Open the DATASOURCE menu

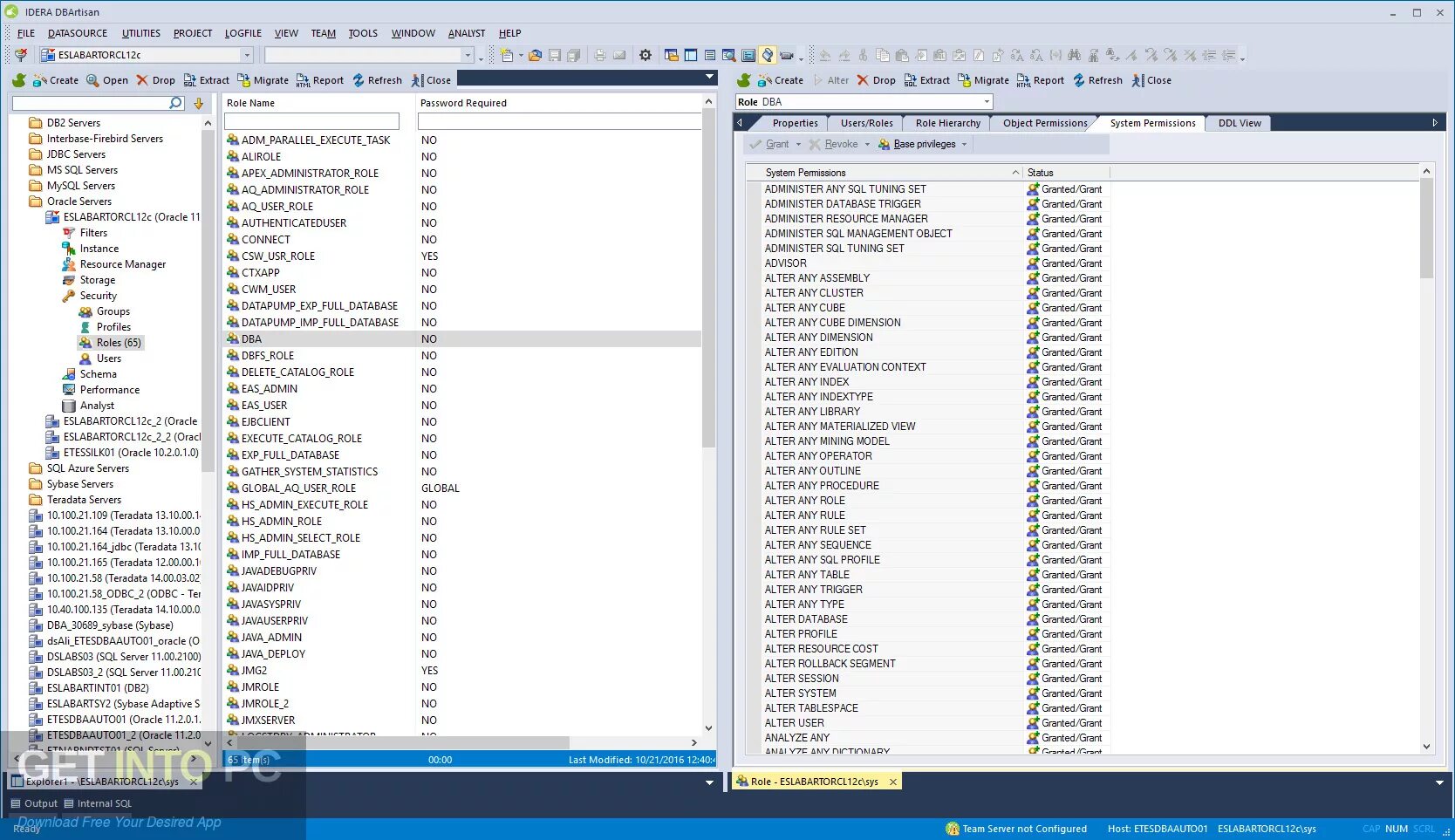78,33
